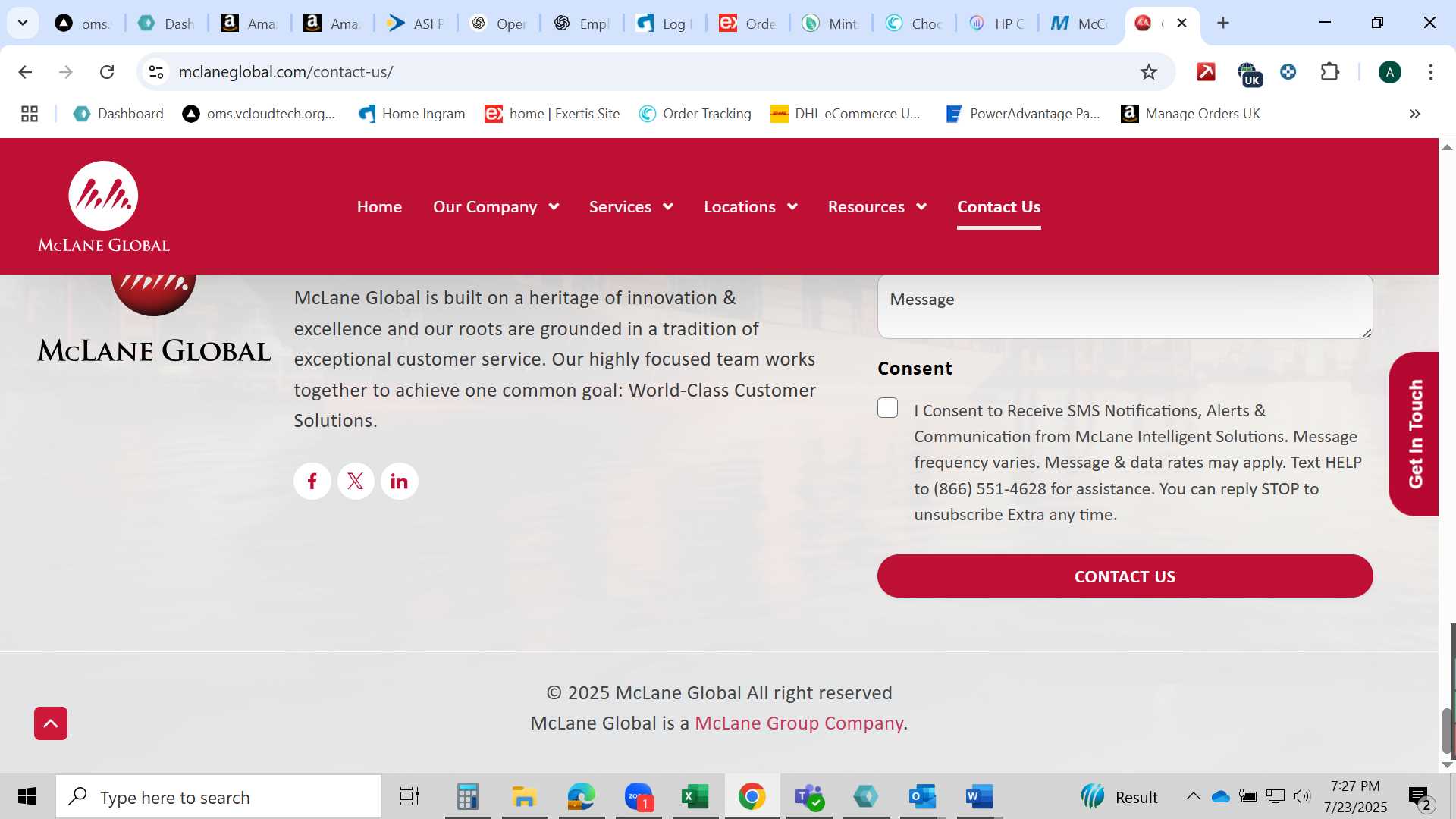Viewport: 1456px width, 819px height.
Task: Open Zoom from the taskbar
Action: (639, 797)
